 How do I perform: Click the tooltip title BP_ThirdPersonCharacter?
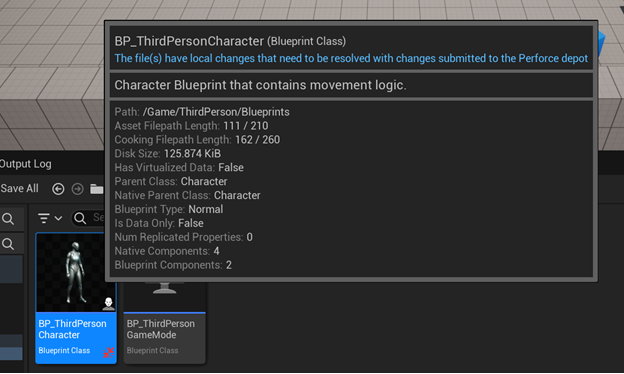pos(189,41)
